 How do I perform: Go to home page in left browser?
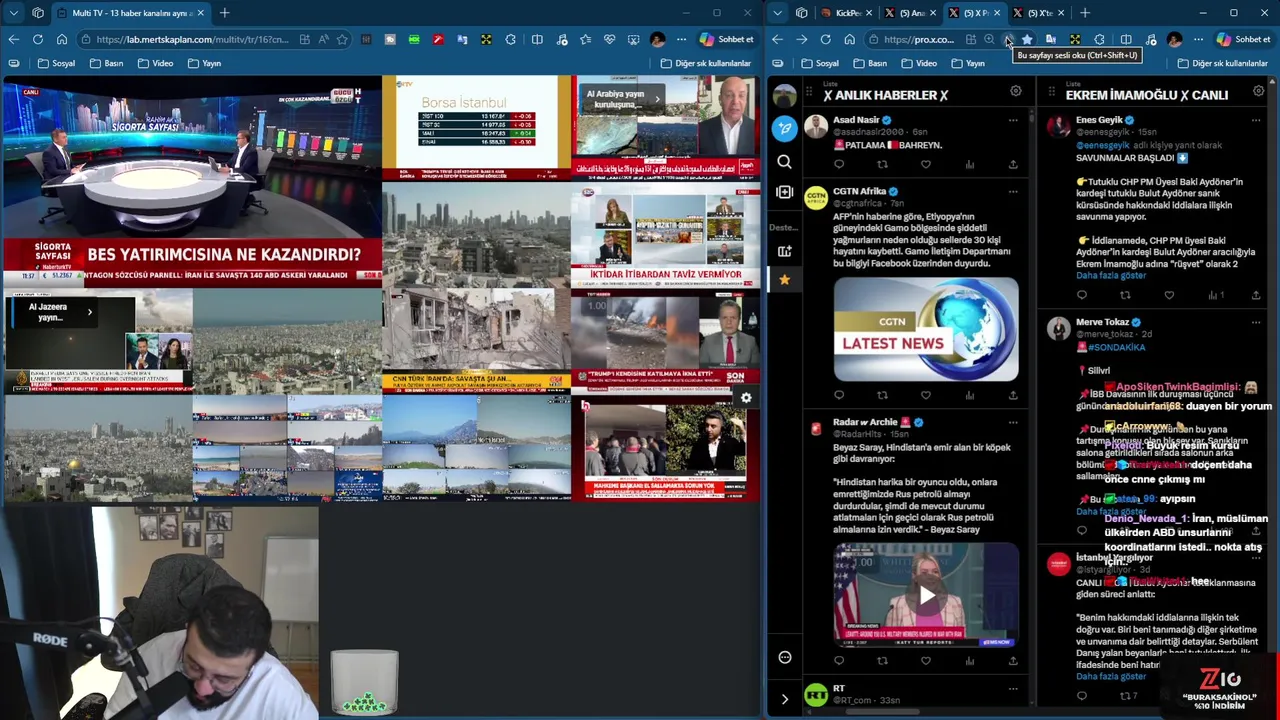click(62, 39)
